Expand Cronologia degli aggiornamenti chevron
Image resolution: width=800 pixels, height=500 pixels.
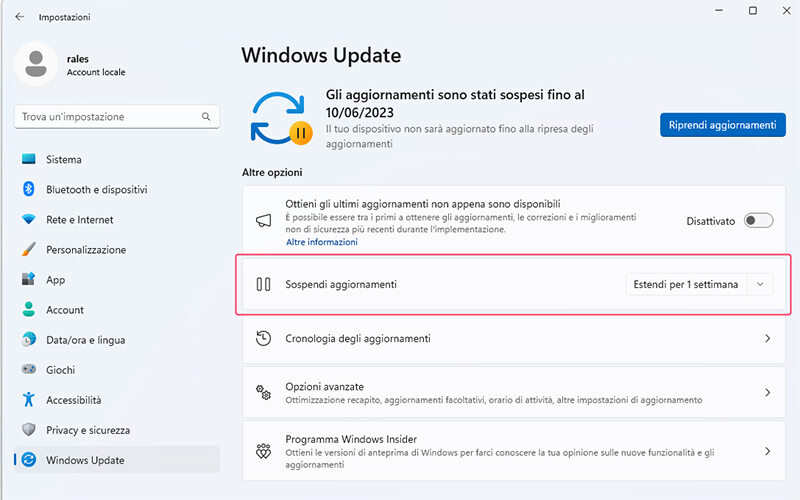[x=767, y=338]
